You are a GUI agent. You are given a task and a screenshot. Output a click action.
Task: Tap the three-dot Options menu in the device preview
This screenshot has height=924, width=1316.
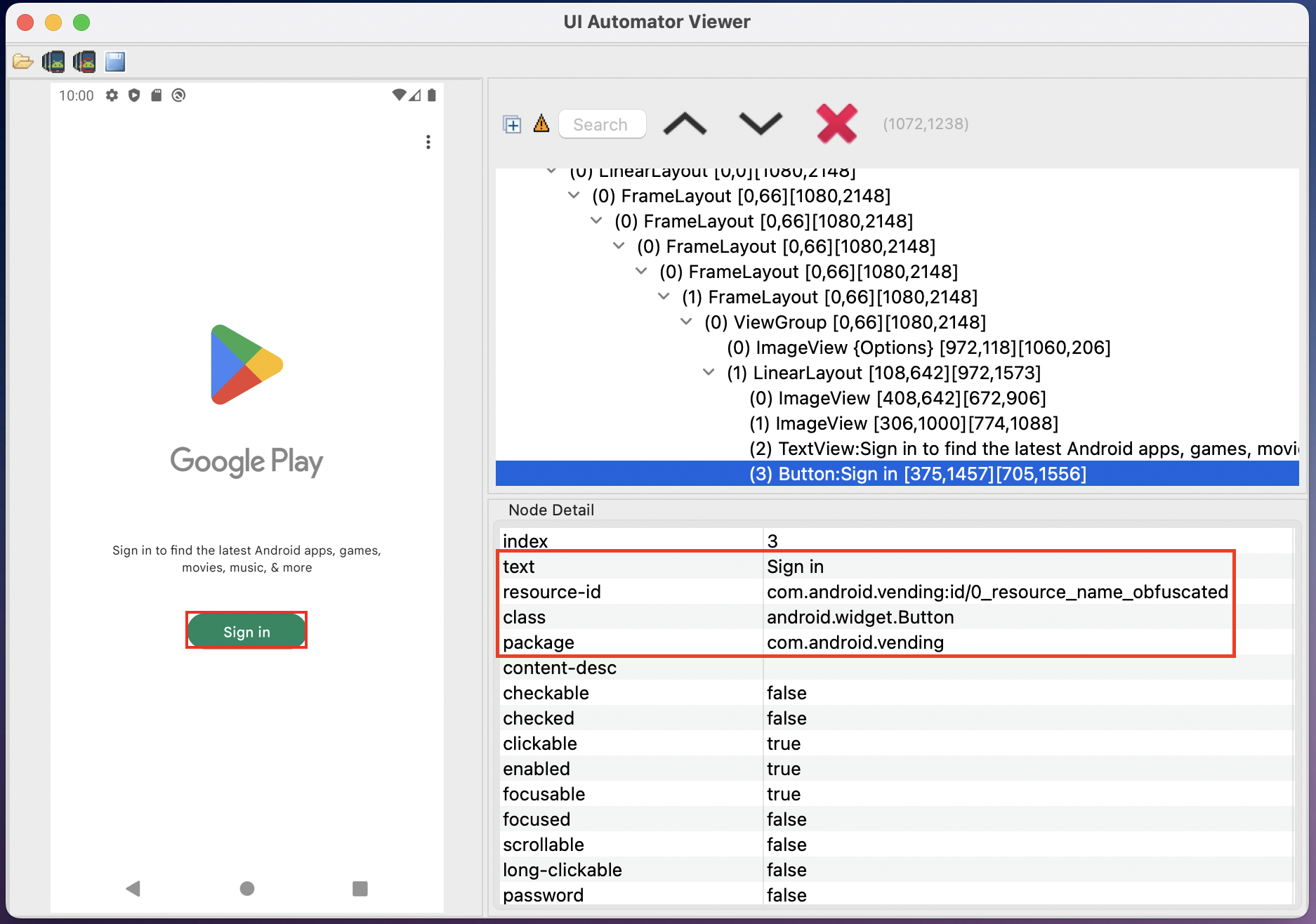[428, 142]
